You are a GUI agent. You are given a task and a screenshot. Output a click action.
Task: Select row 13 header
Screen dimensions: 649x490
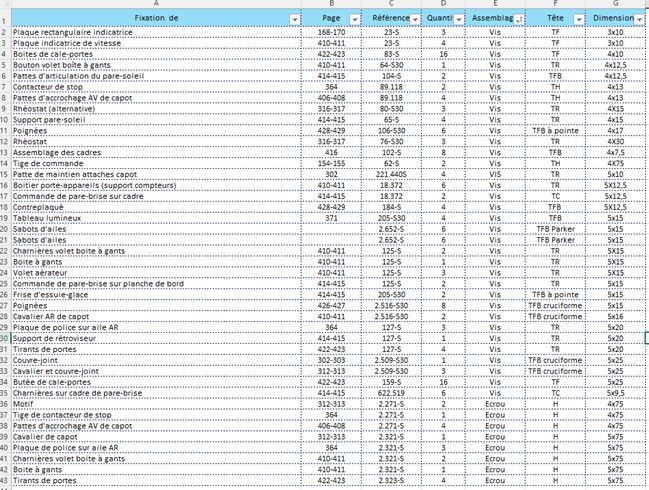tap(5, 153)
